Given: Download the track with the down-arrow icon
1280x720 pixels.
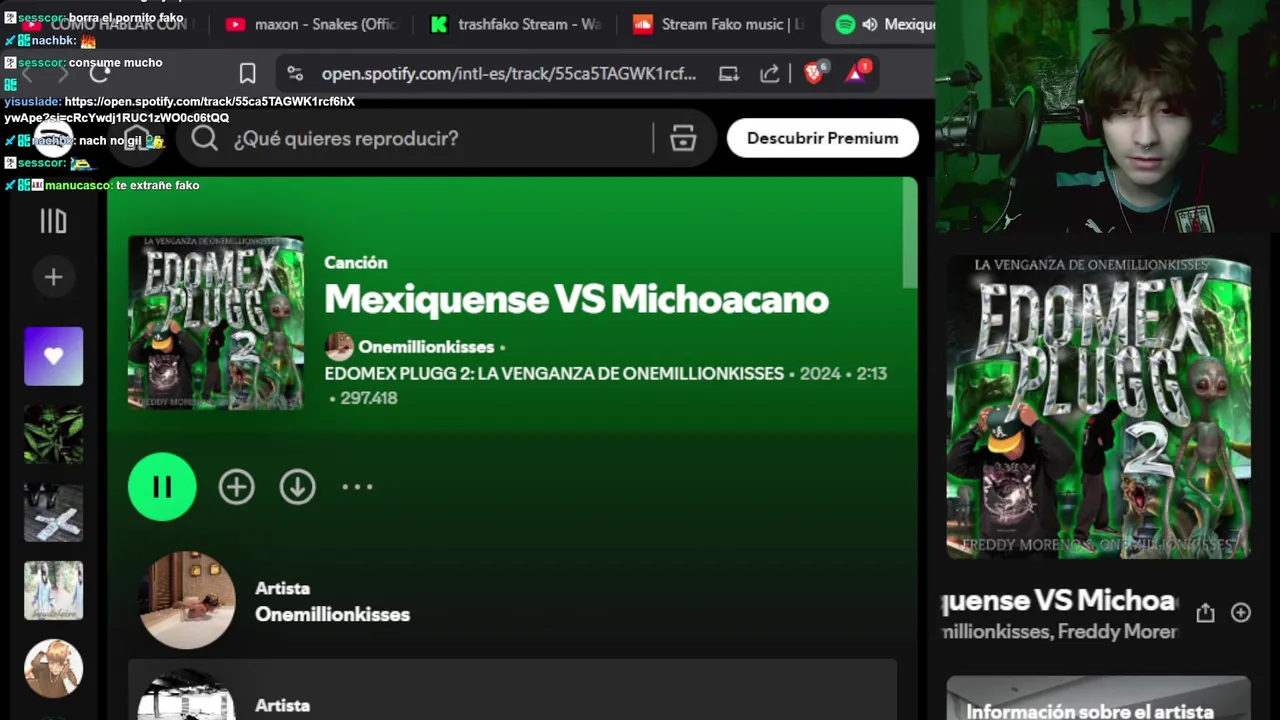Looking at the screenshot, I should tap(297, 487).
